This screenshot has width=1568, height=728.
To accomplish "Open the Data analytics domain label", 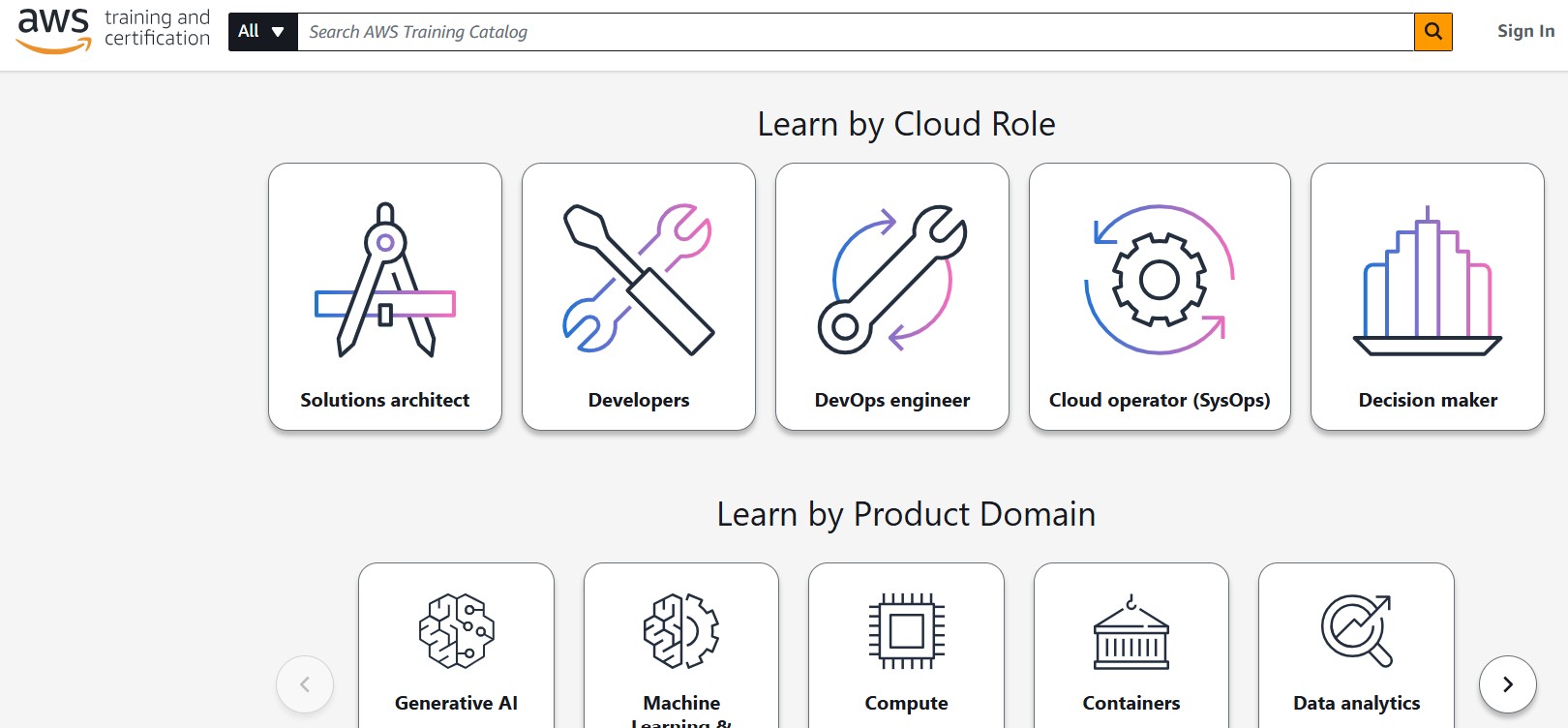I will 1357,704.
